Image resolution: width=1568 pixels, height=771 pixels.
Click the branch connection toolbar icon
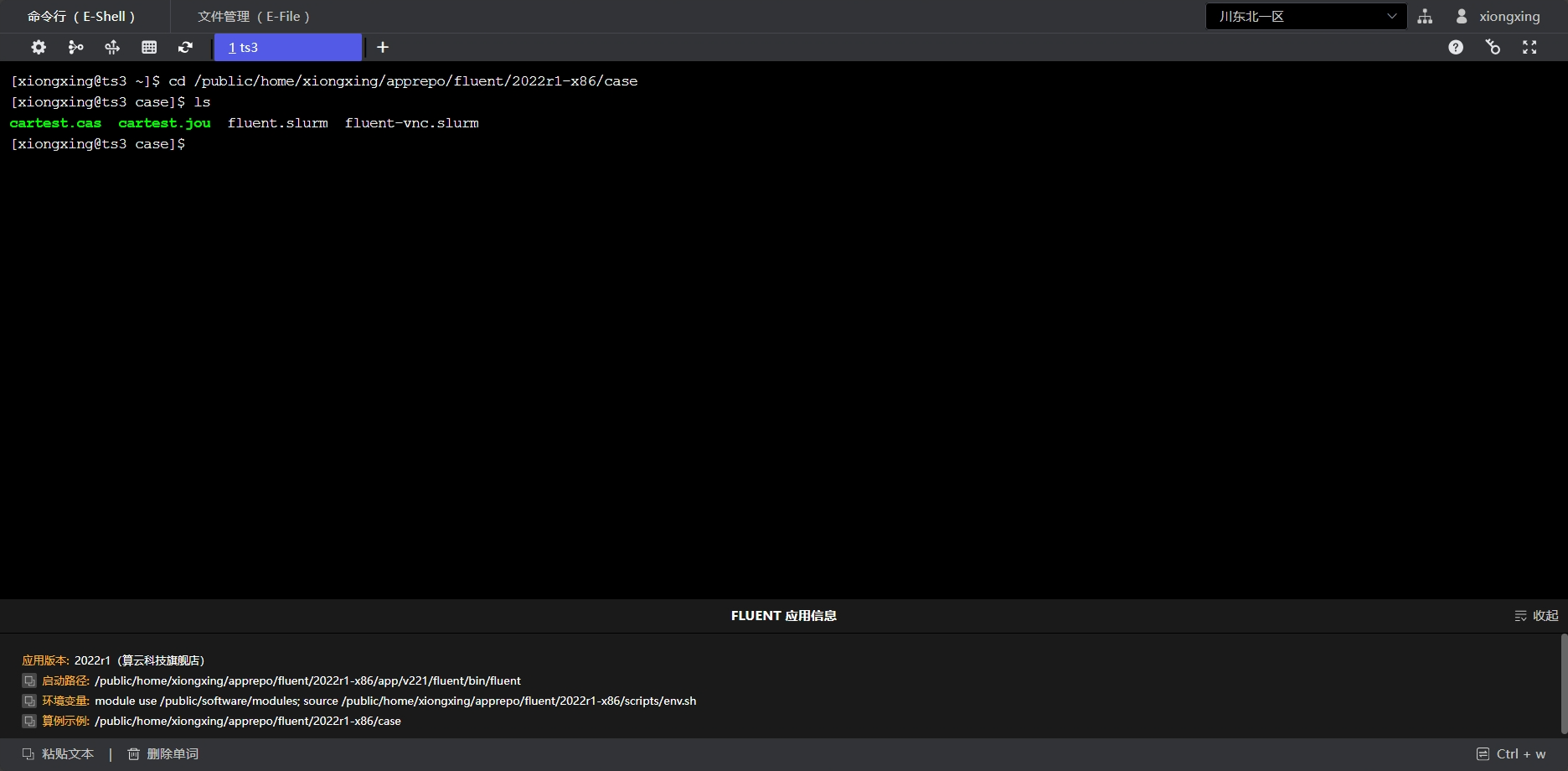coord(75,48)
